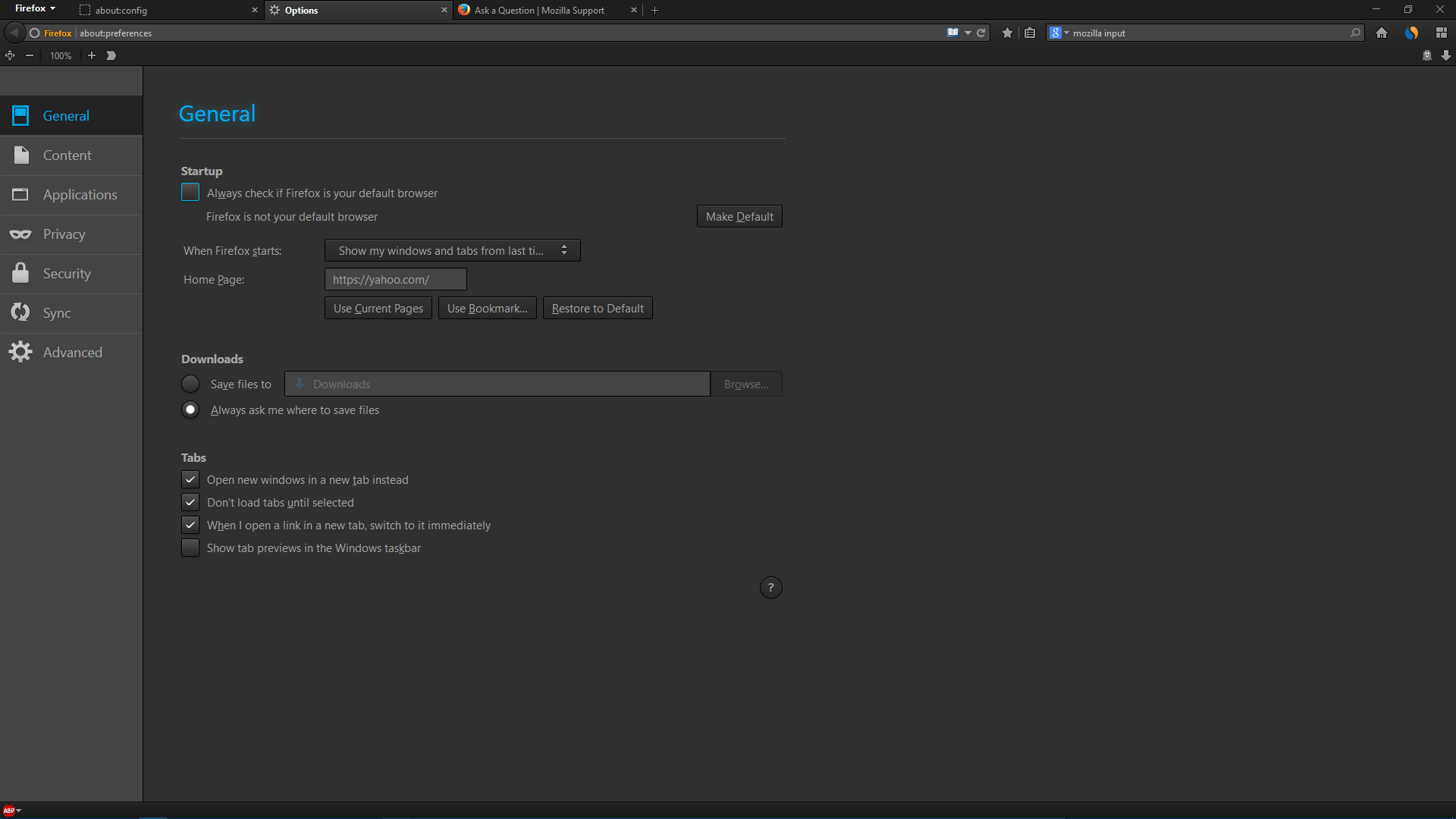Uncheck Don't load tabs until selected
Image resolution: width=1456 pixels, height=819 pixels.
point(190,502)
